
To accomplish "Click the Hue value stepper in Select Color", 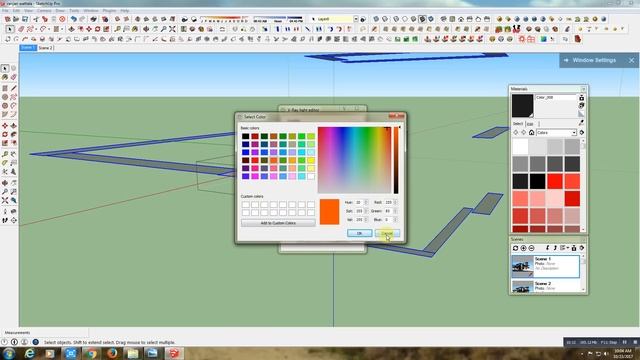I will pos(366,202).
